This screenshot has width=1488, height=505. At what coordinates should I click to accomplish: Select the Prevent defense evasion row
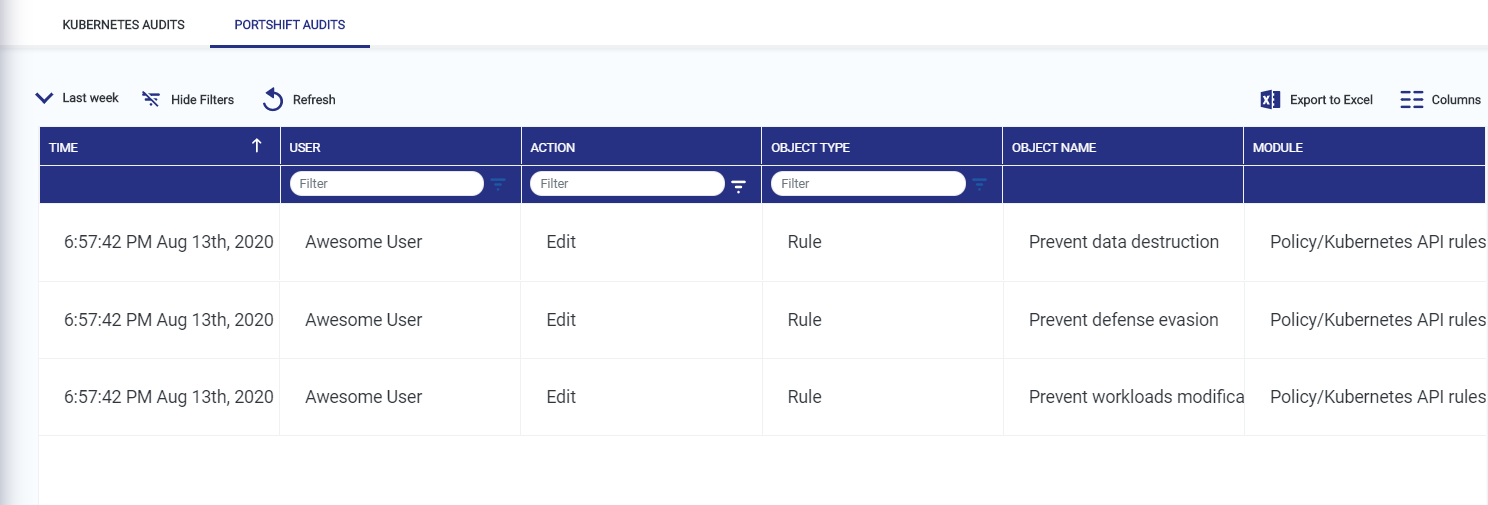1123,320
